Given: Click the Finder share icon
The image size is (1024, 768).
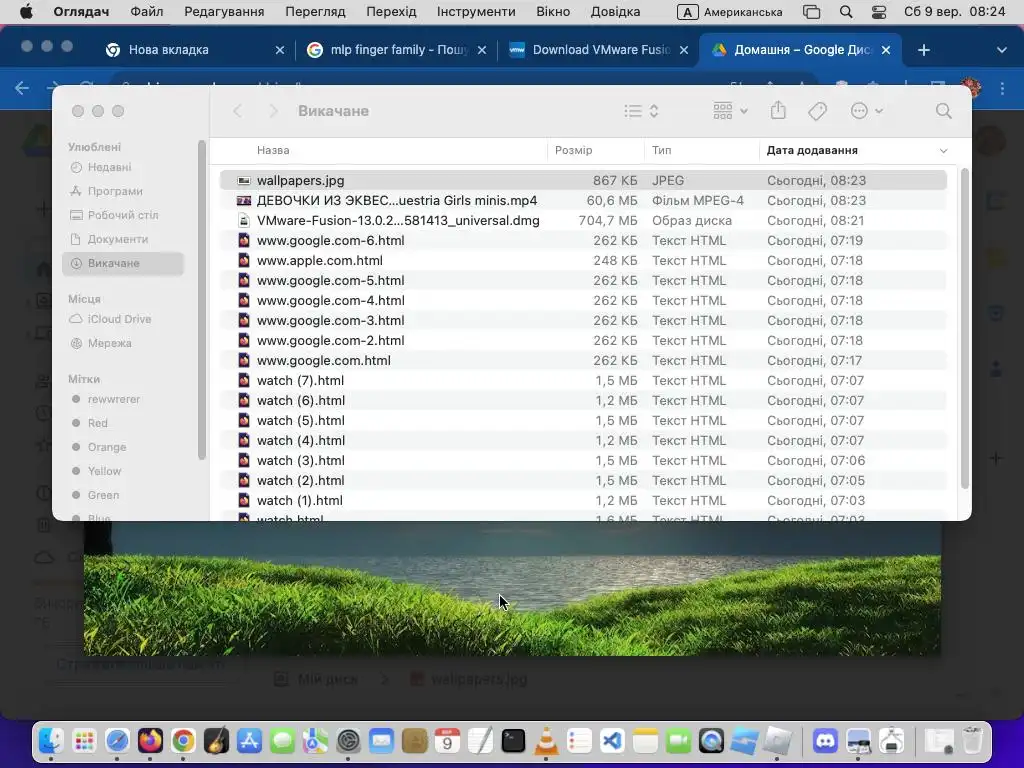Looking at the screenshot, I should [778, 110].
